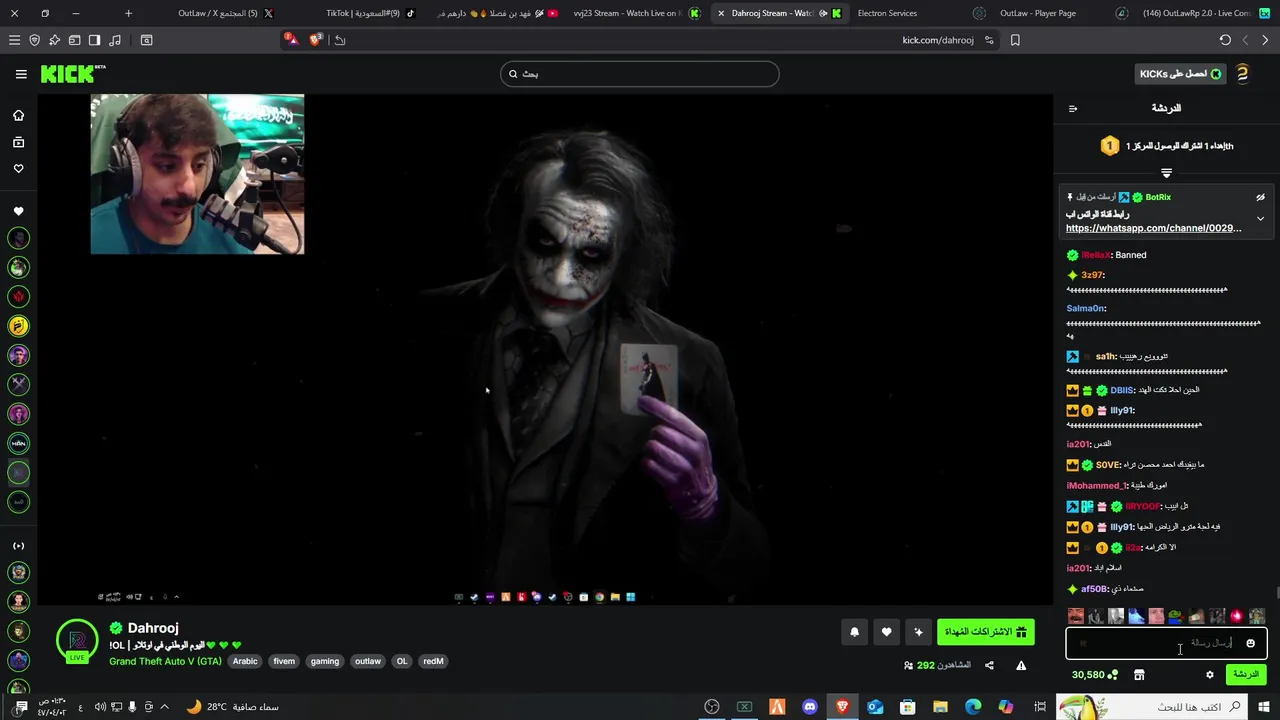This screenshot has width=1280, height=720.
Task: Select the redM tag
Action: pyautogui.click(x=433, y=661)
